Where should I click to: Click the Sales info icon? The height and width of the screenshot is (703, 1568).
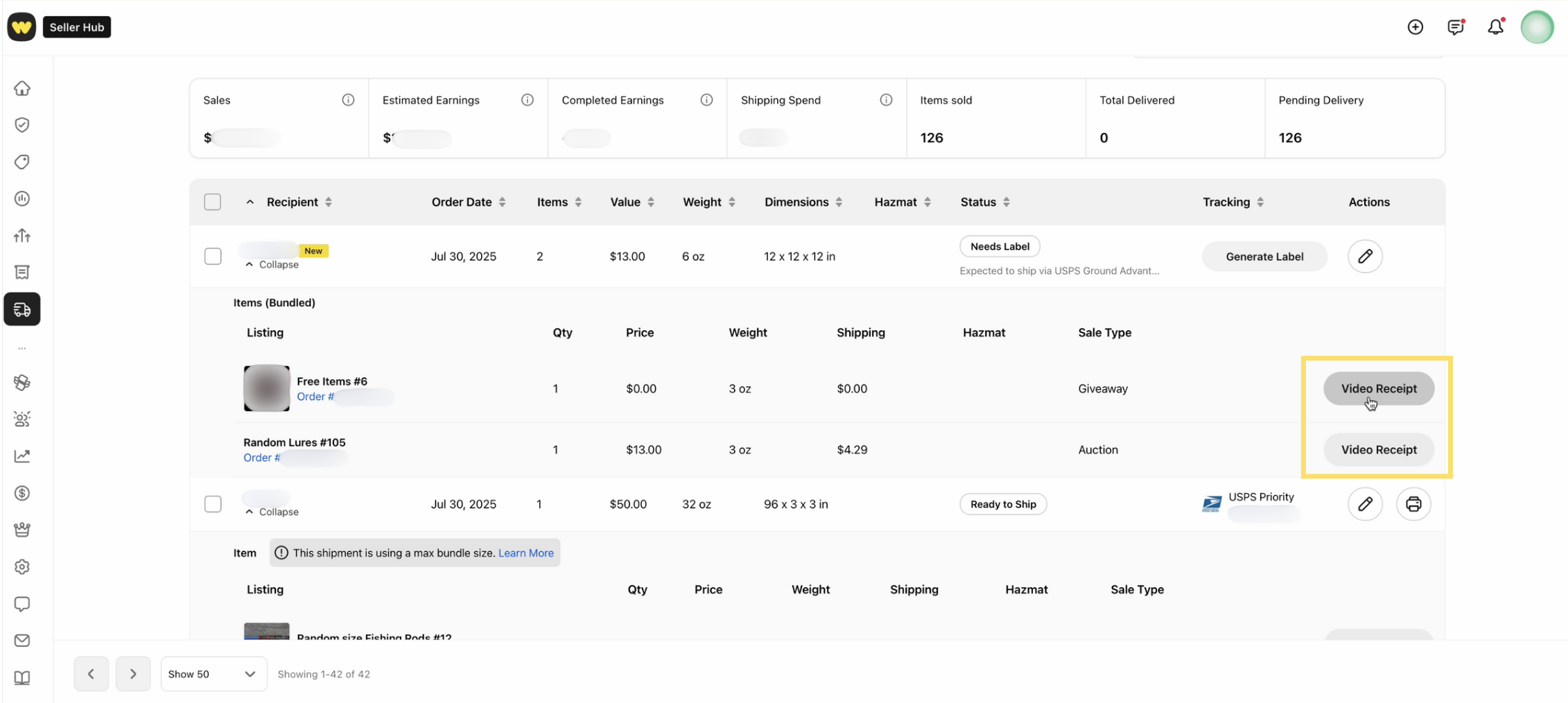pyautogui.click(x=348, y=101)
